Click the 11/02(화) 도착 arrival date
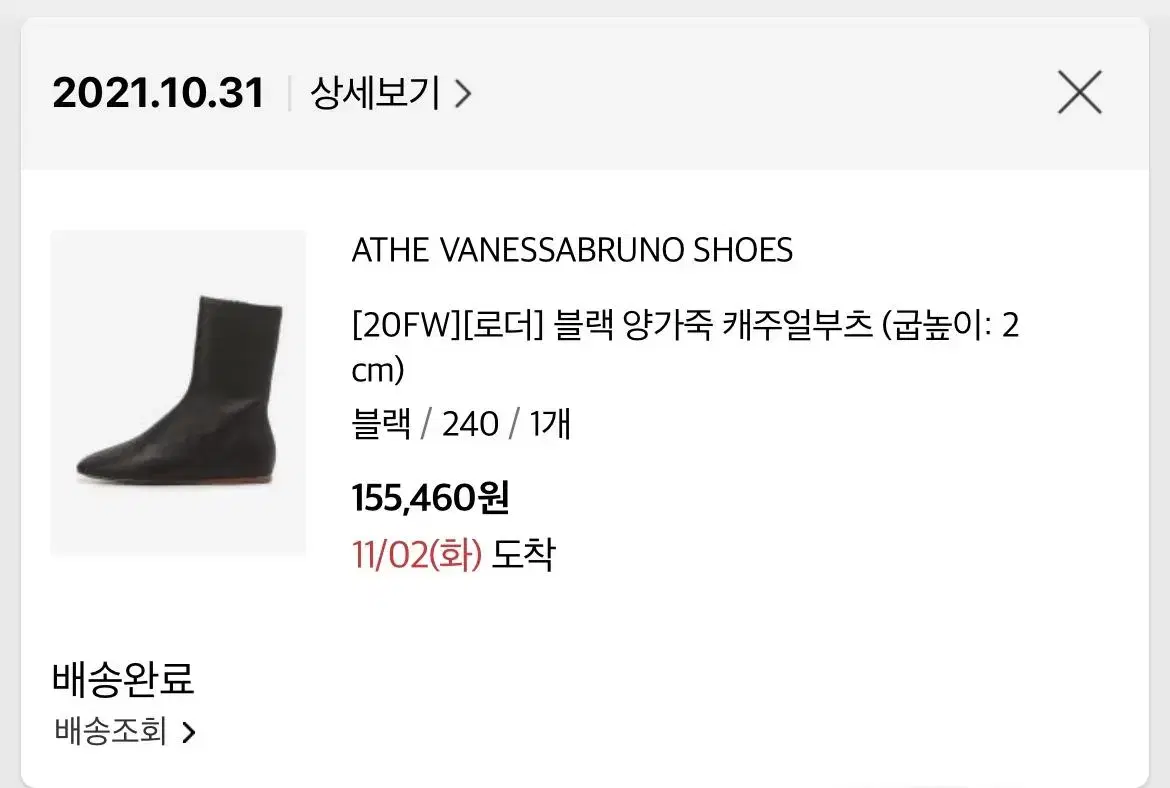Image resolution: width=1170 pixels, height=788 pixels. [x=454, y=554]
